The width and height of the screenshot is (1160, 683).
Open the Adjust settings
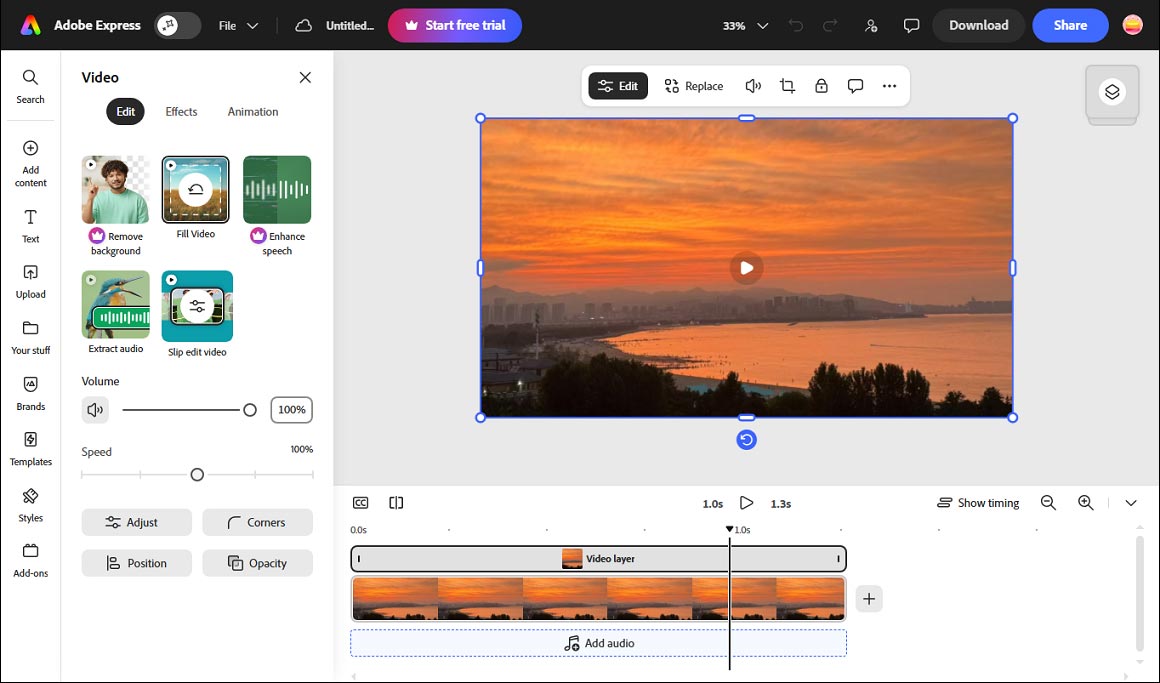pos(136,522)
